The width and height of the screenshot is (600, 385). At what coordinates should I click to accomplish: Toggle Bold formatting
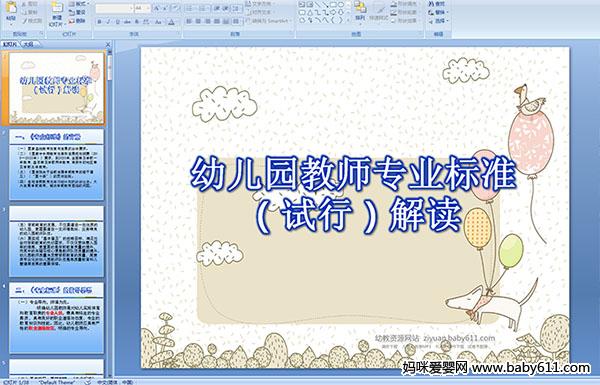point(99,22)
